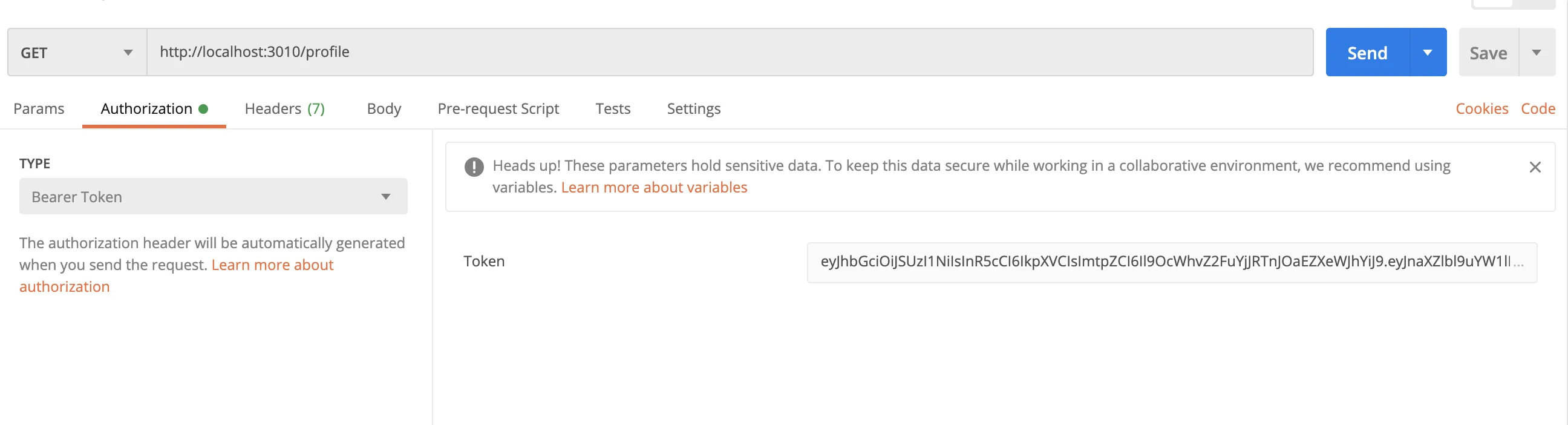Select the Authorization tab

tap(146, 108)
